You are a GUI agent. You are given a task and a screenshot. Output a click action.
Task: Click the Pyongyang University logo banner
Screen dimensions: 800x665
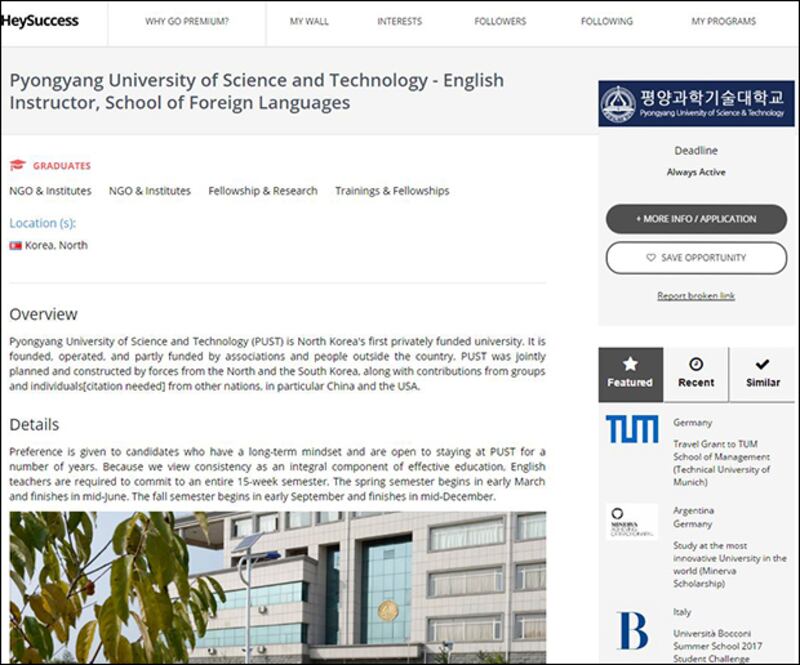(696, 103)
